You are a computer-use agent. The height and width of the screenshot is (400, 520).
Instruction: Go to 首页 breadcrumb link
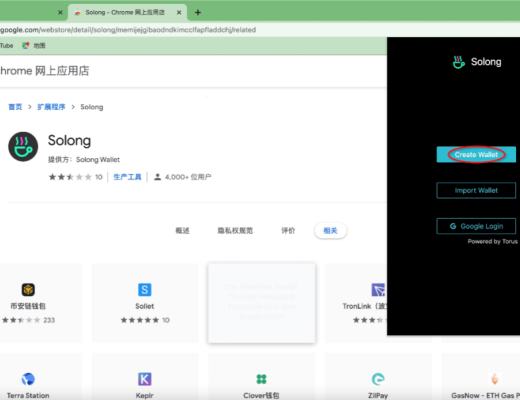pos(15,107)
